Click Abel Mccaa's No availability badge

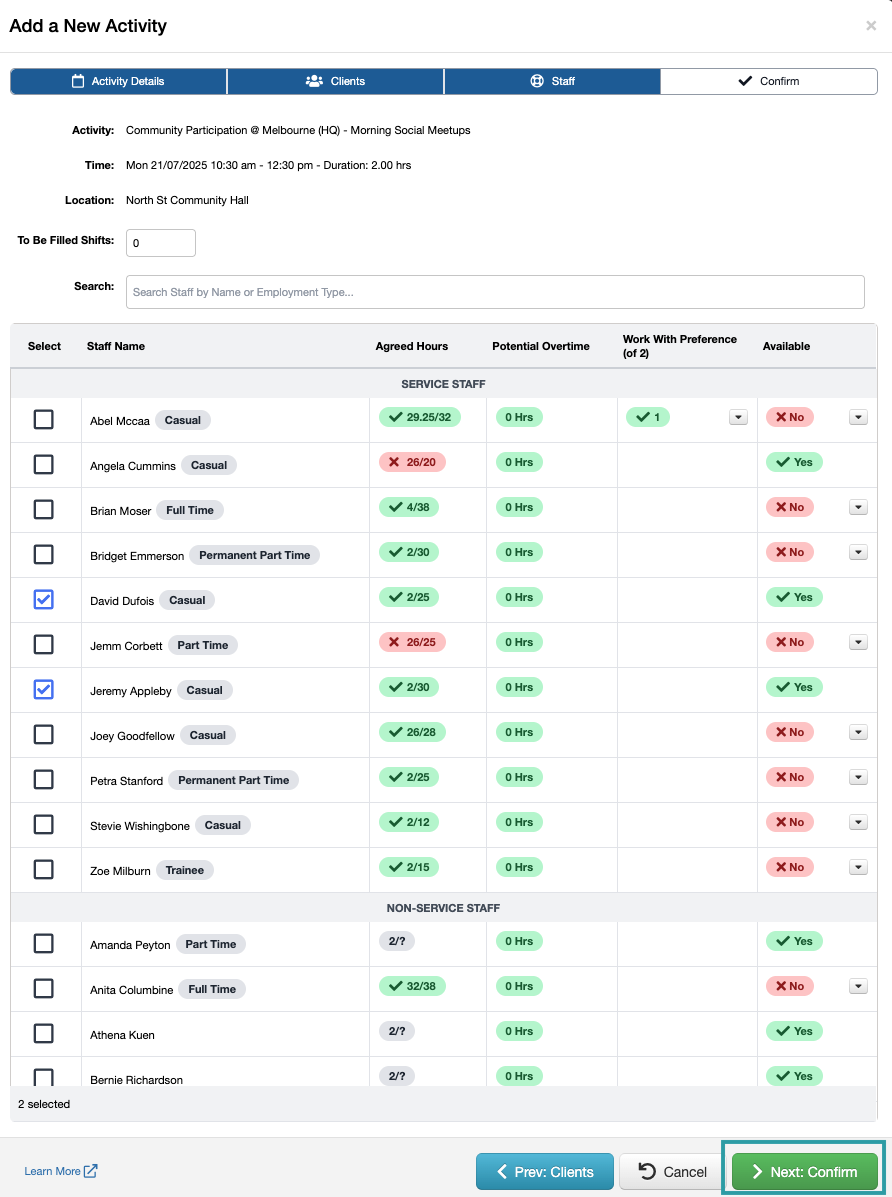coord(790,418)
